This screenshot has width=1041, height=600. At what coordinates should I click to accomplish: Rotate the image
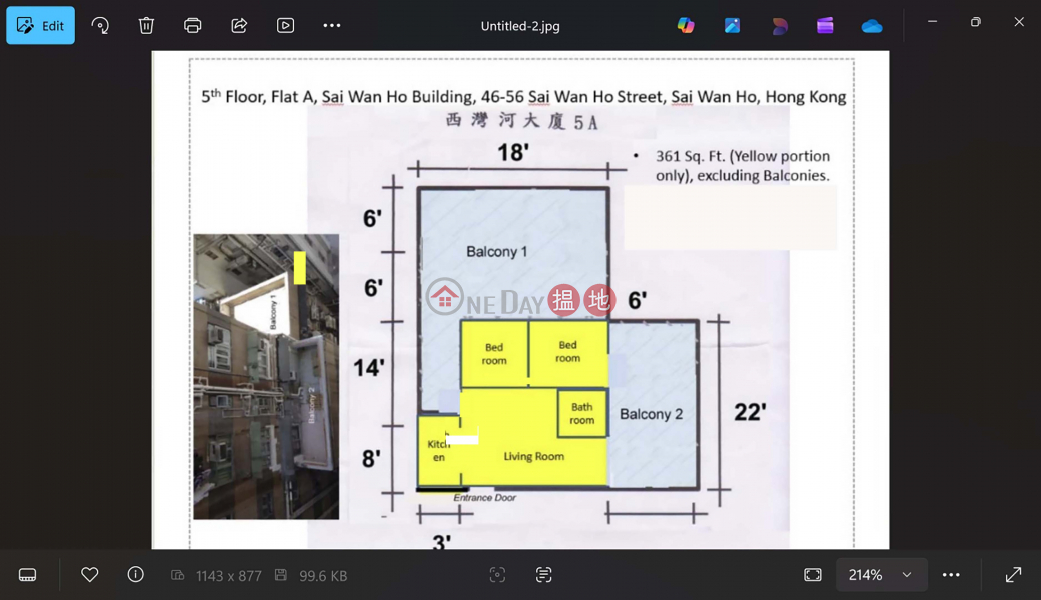(100, 25)
